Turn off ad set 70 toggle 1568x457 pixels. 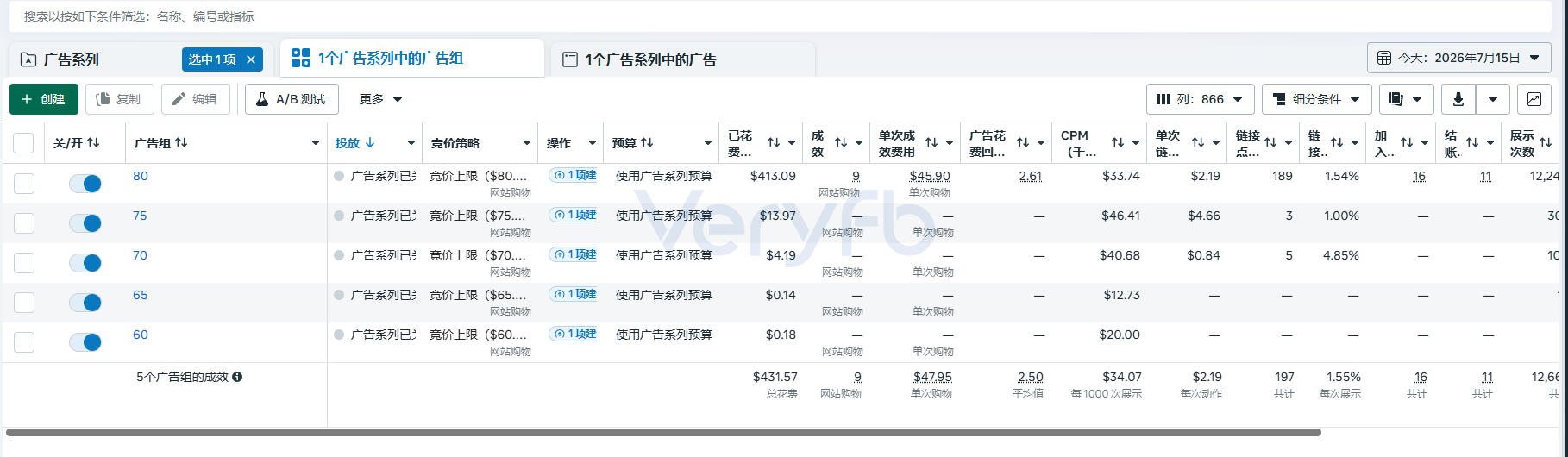85,263
